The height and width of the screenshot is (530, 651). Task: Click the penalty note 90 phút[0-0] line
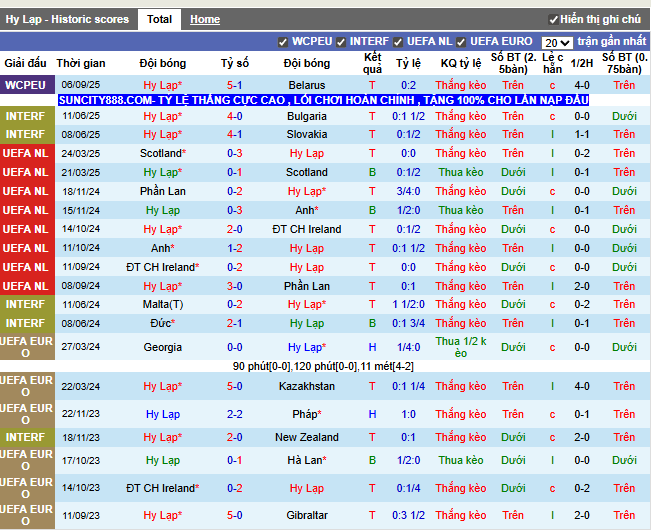pos(323,366)
